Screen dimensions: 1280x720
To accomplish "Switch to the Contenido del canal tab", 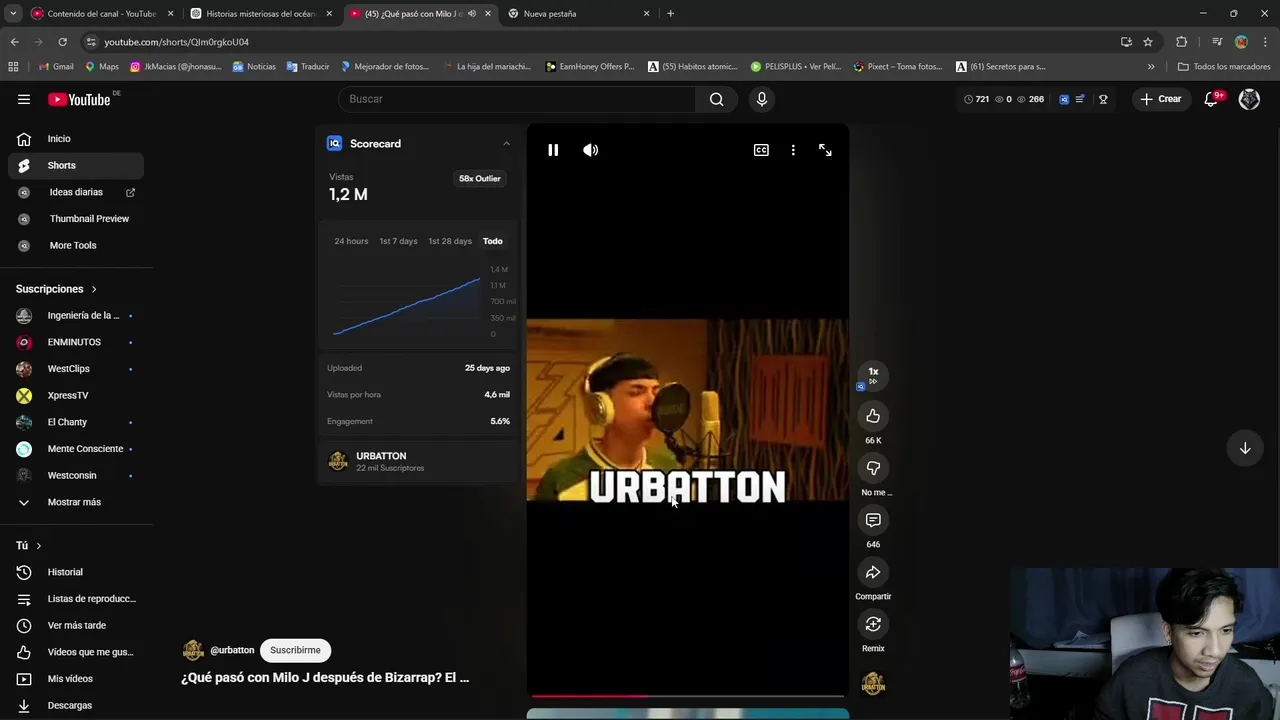I will (x=102, y=14).
